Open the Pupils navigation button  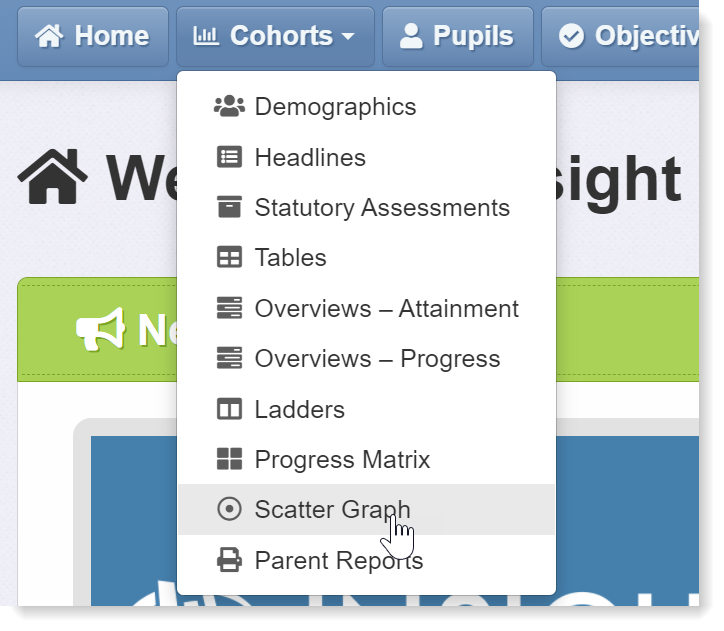(458, 36)
